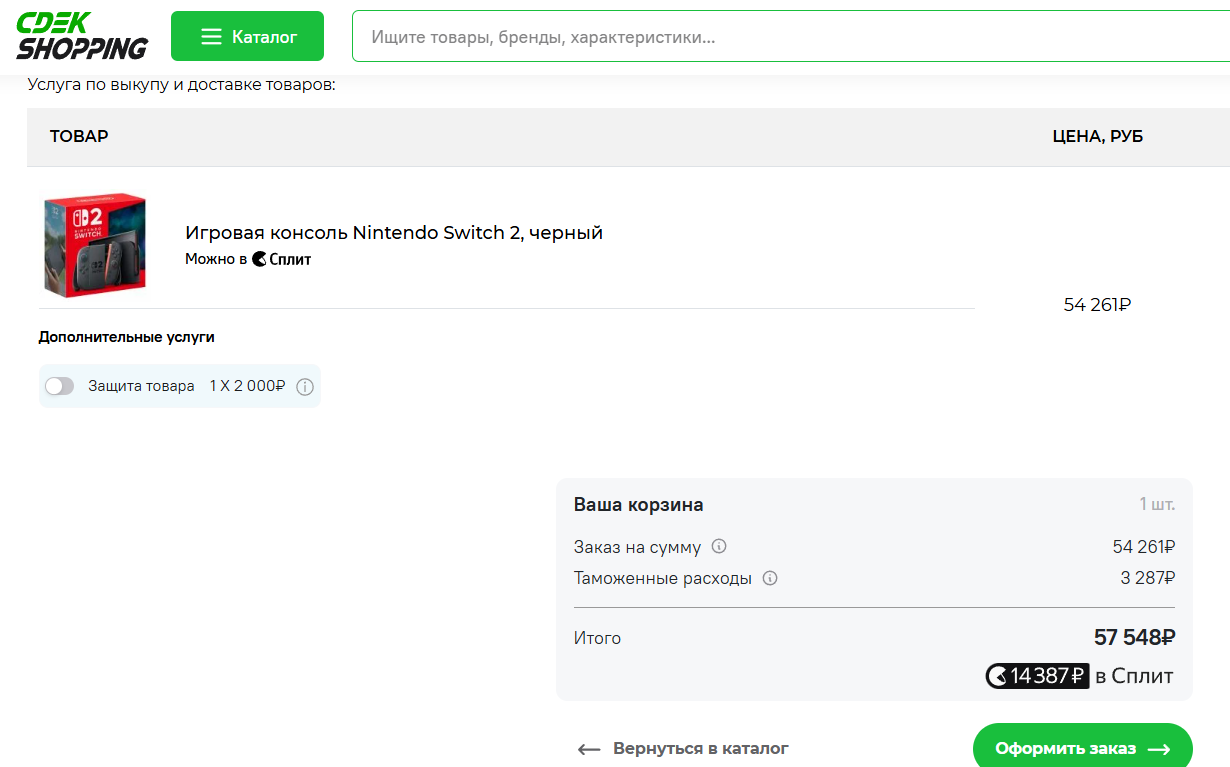
Task: Open the Игровая консоль Nintendo Switch 2 title link
Action: pyautogui.click(x=394, y=233)
